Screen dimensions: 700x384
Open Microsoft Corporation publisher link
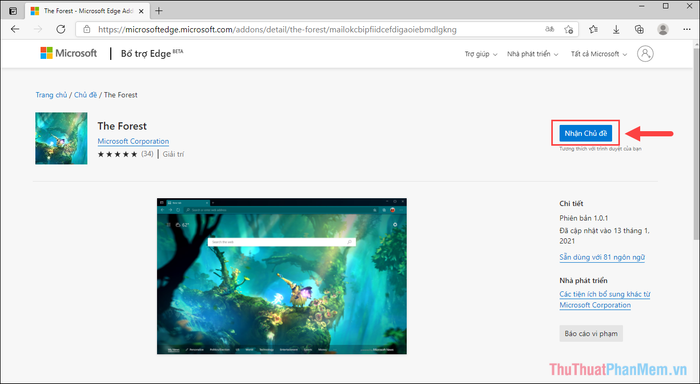coord(133,141)
